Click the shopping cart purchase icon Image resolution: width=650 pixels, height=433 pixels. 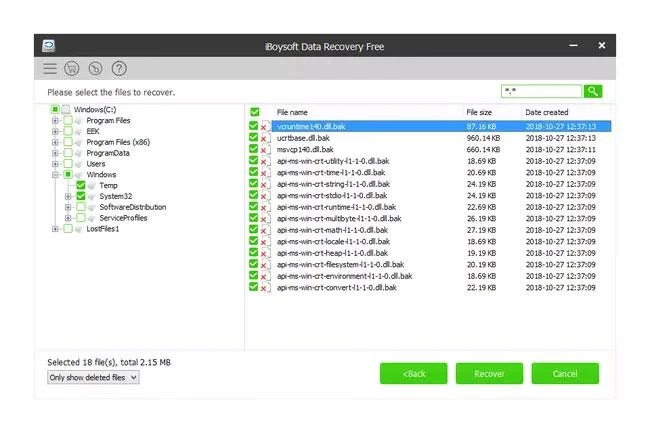72,68
